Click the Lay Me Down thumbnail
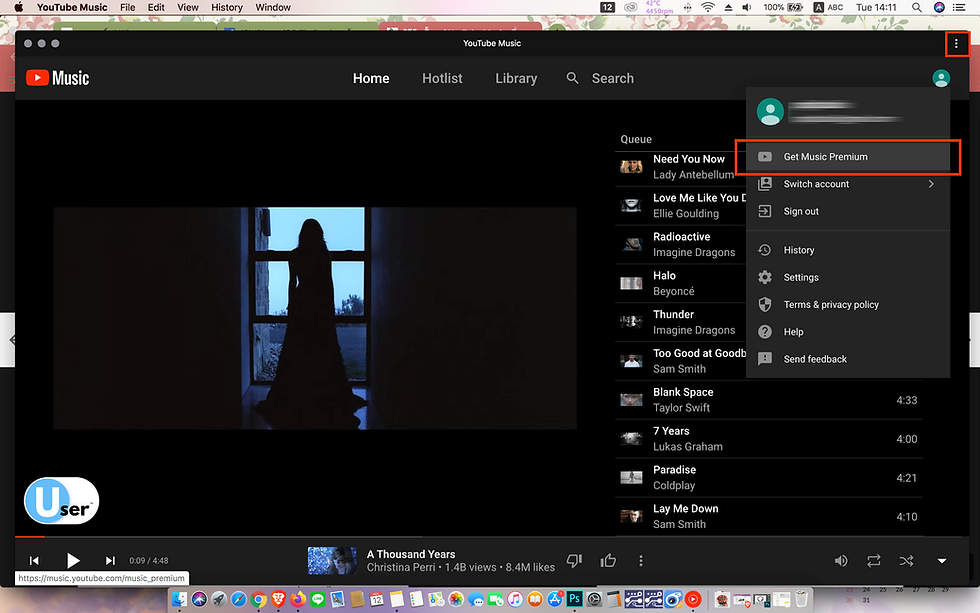Screen dimensions: 980x613 [631, 516]
